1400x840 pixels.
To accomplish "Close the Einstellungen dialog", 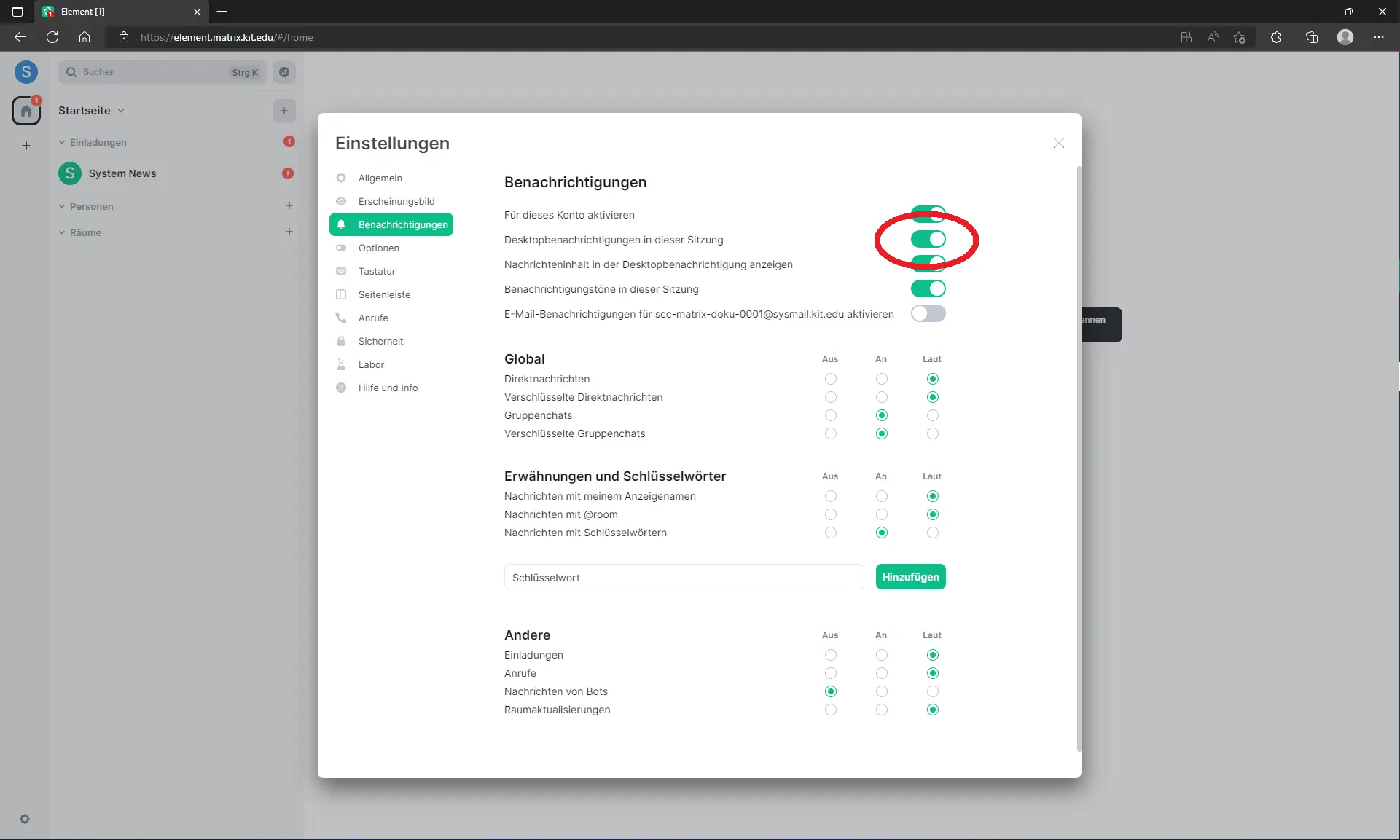I will (1059, 143).
